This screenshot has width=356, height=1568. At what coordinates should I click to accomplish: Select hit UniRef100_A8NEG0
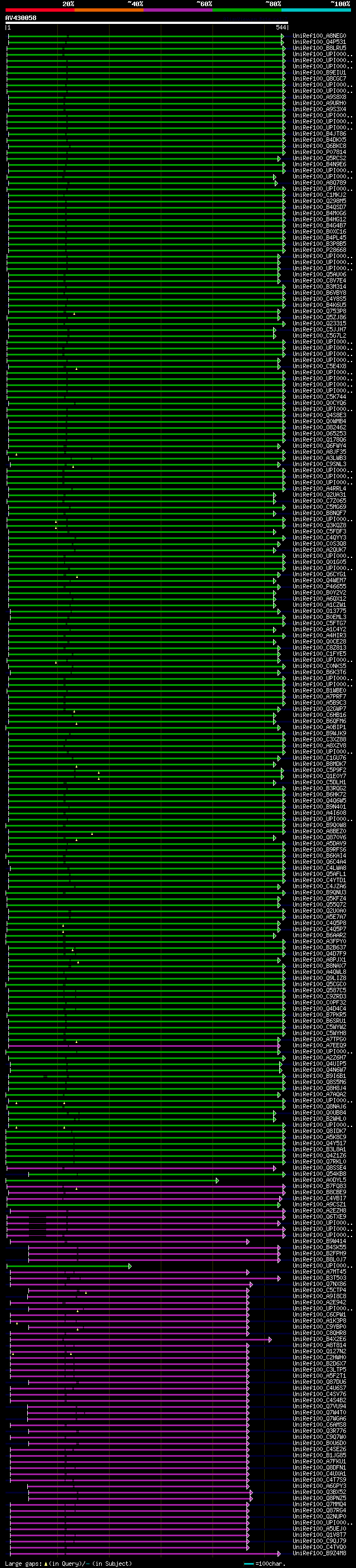319,36
